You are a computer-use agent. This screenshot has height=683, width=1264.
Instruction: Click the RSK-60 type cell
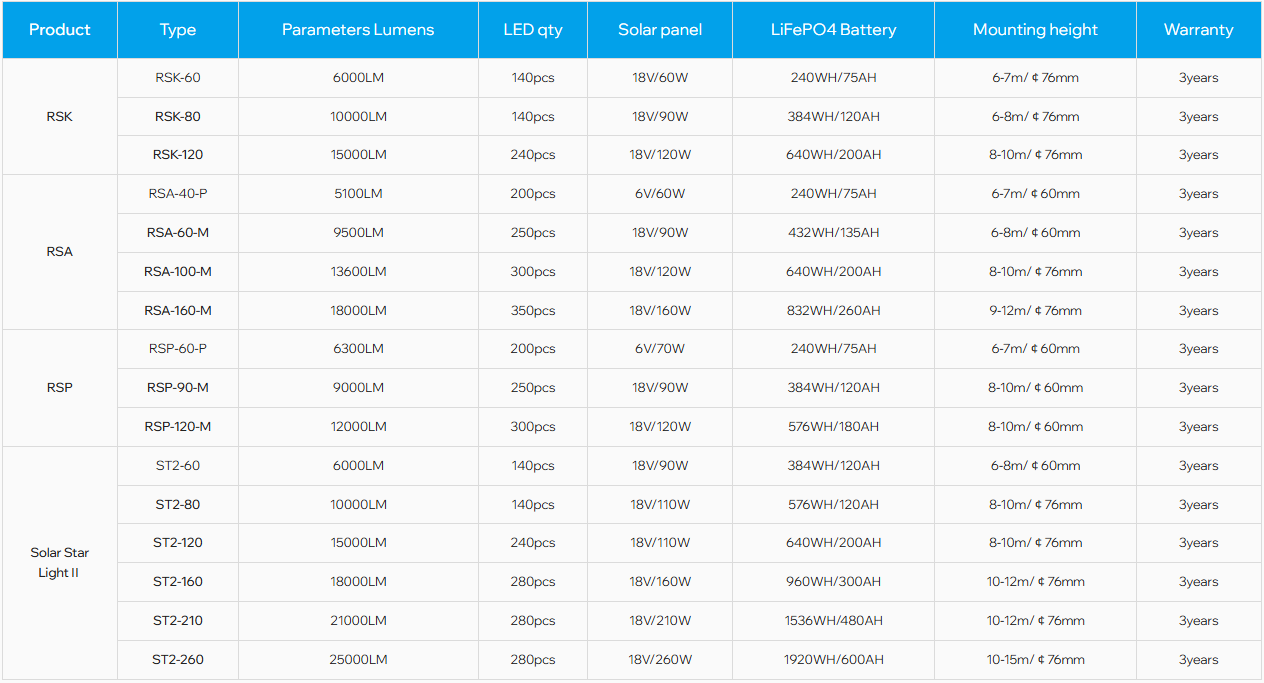click(178, 78)
